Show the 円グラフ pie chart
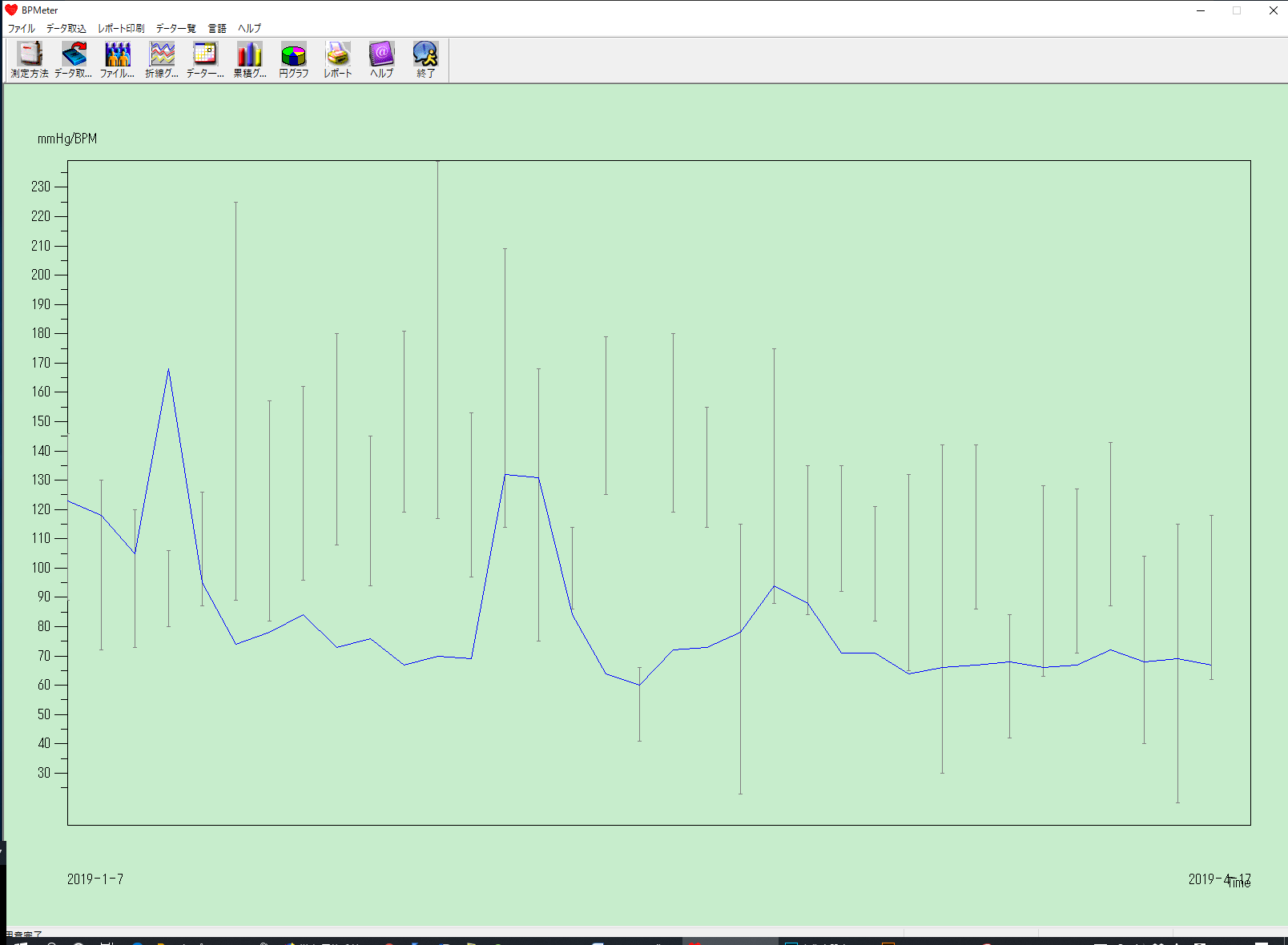 (294, 60)
